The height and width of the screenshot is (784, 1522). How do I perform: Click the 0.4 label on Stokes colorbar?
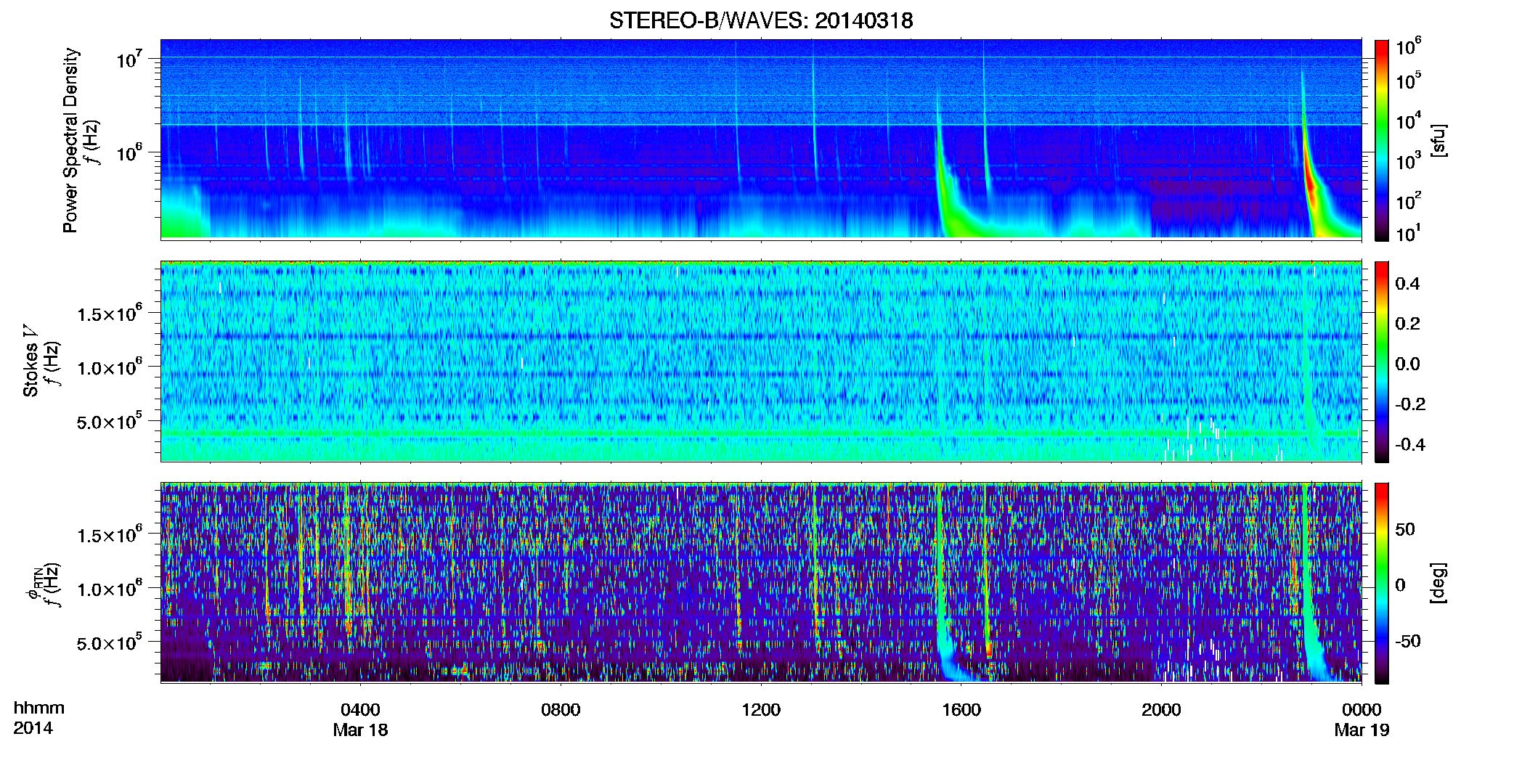pyautogui.click(x=1407, y=284)
